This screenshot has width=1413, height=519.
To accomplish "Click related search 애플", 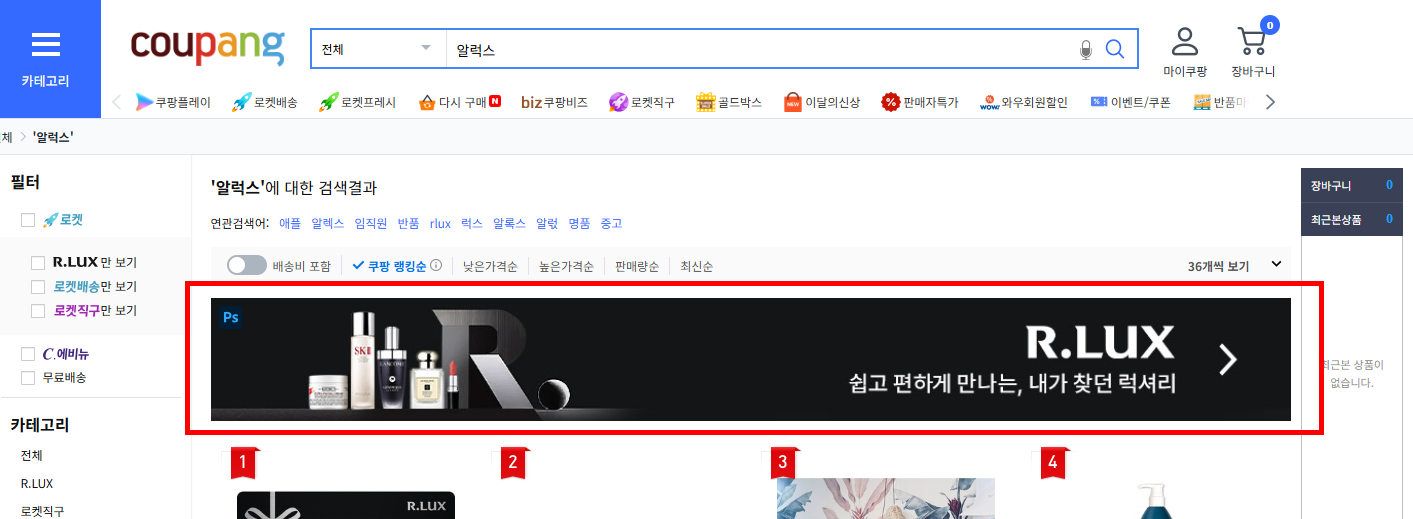I will tap(290, 223).
